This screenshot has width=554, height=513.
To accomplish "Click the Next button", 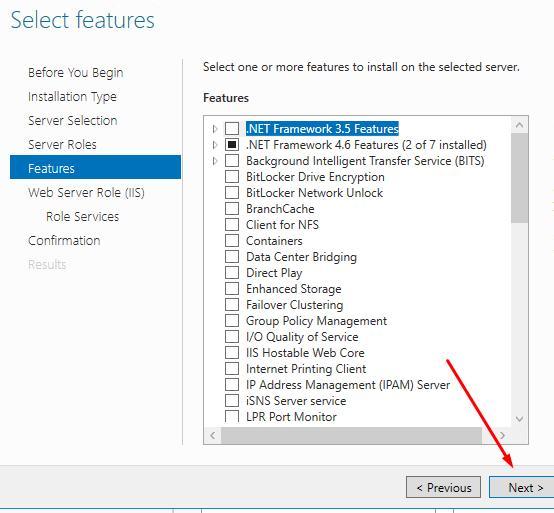I will pyautogui.click(x=521, y=488).
